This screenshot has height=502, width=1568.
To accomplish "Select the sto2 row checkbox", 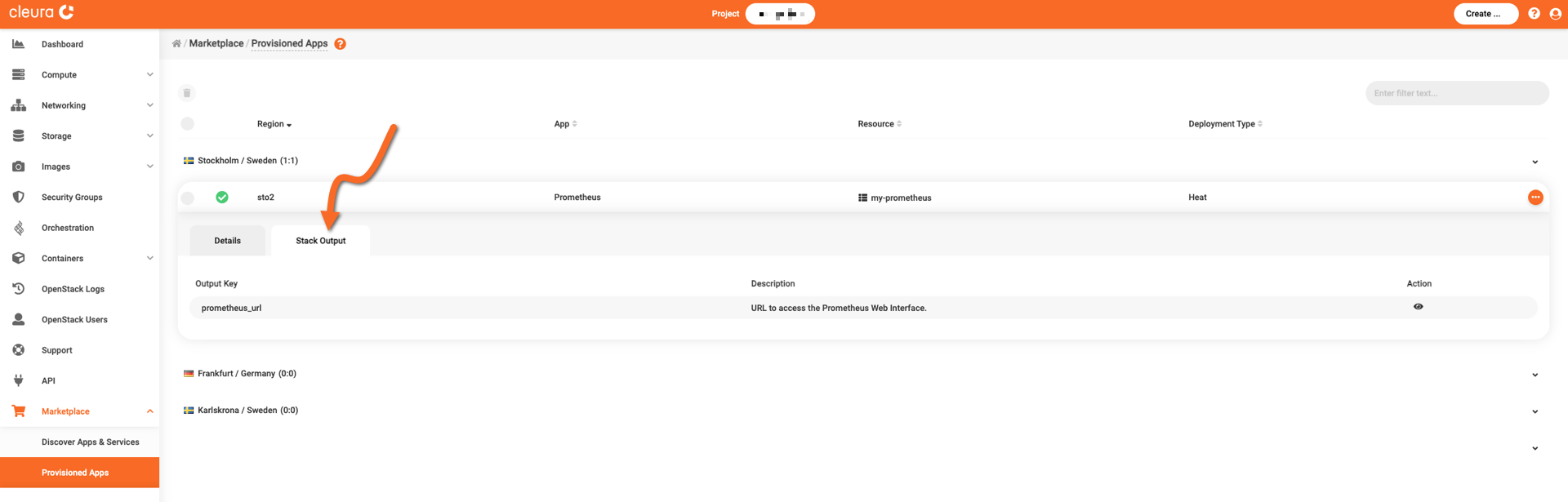I will [188, 198].
